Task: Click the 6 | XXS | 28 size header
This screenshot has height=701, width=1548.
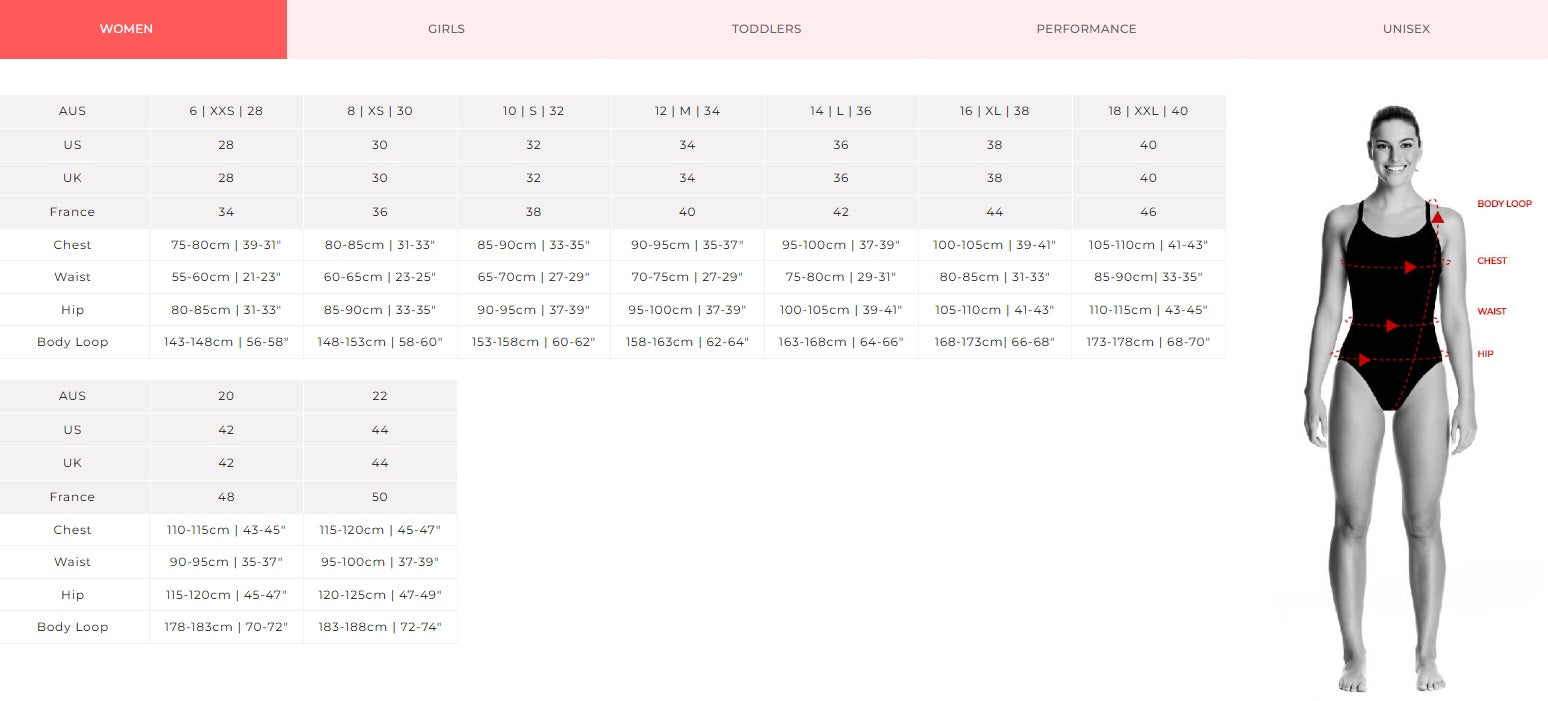Action: [226, 111]
